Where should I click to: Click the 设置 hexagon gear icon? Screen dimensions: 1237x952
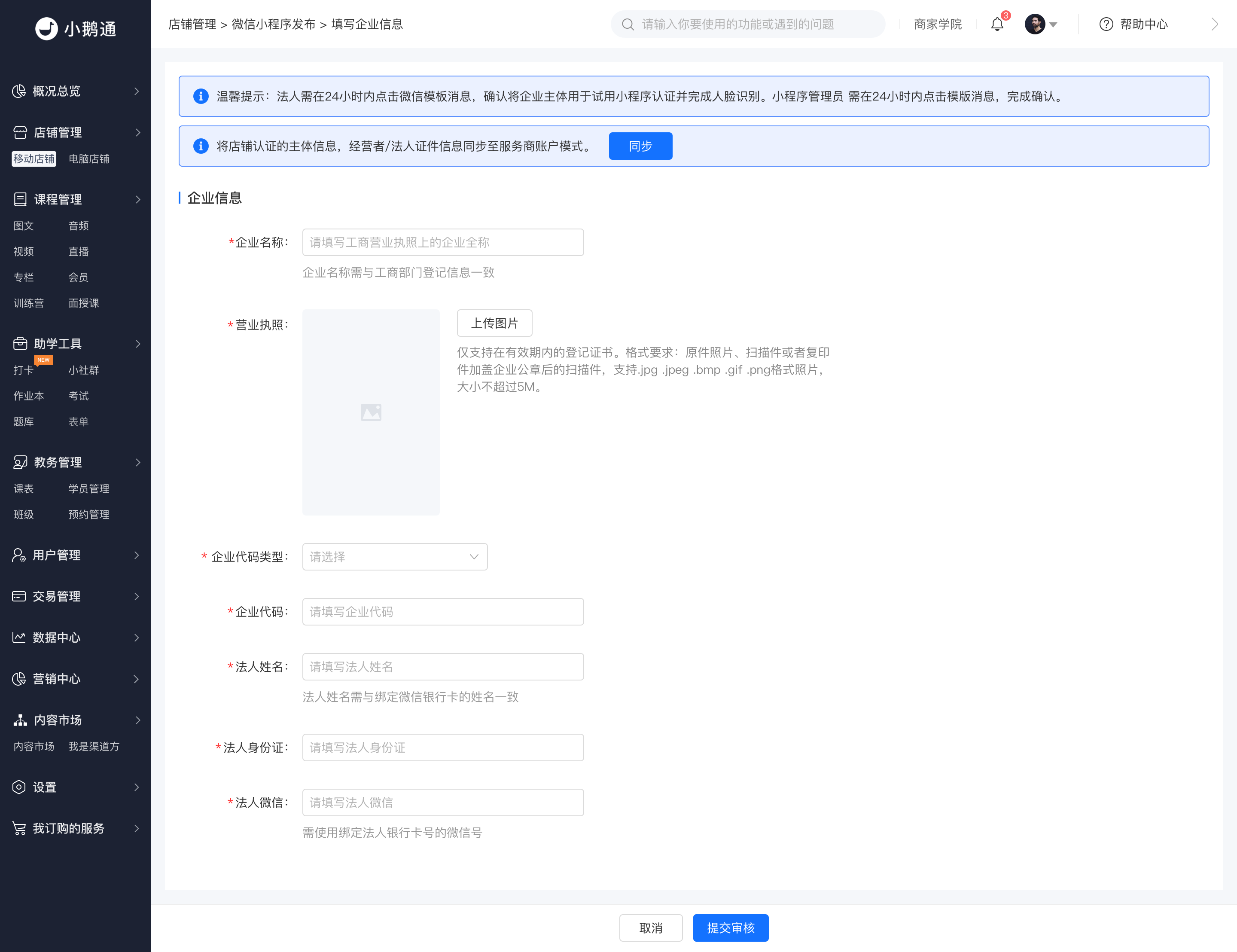click(19, 787)
